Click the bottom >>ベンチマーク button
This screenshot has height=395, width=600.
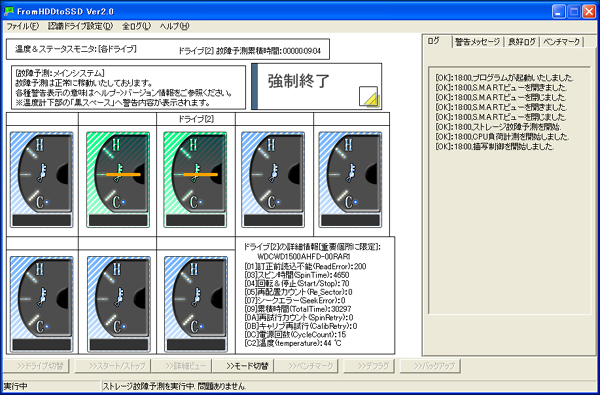click(307, 366)
